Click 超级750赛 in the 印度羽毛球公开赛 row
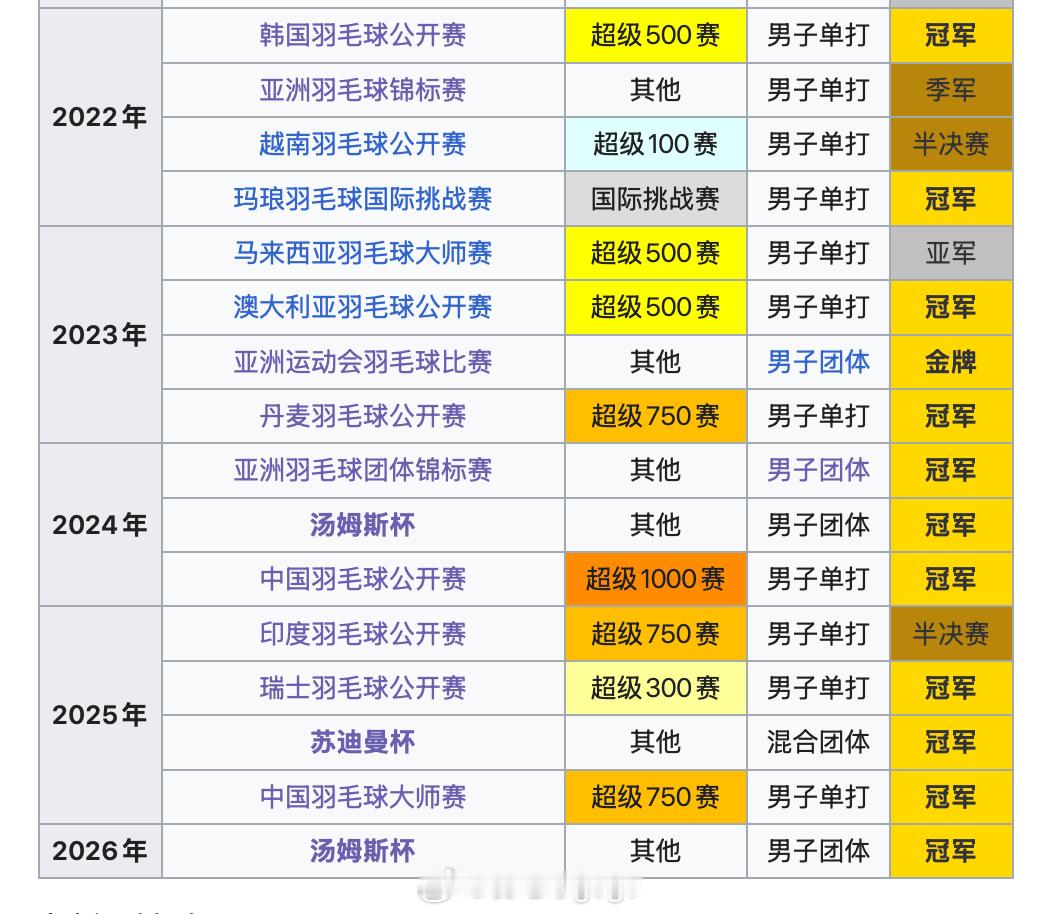The width and height of the screenshot is (1062, 914). pyautogui.click(x=656, y=634)
